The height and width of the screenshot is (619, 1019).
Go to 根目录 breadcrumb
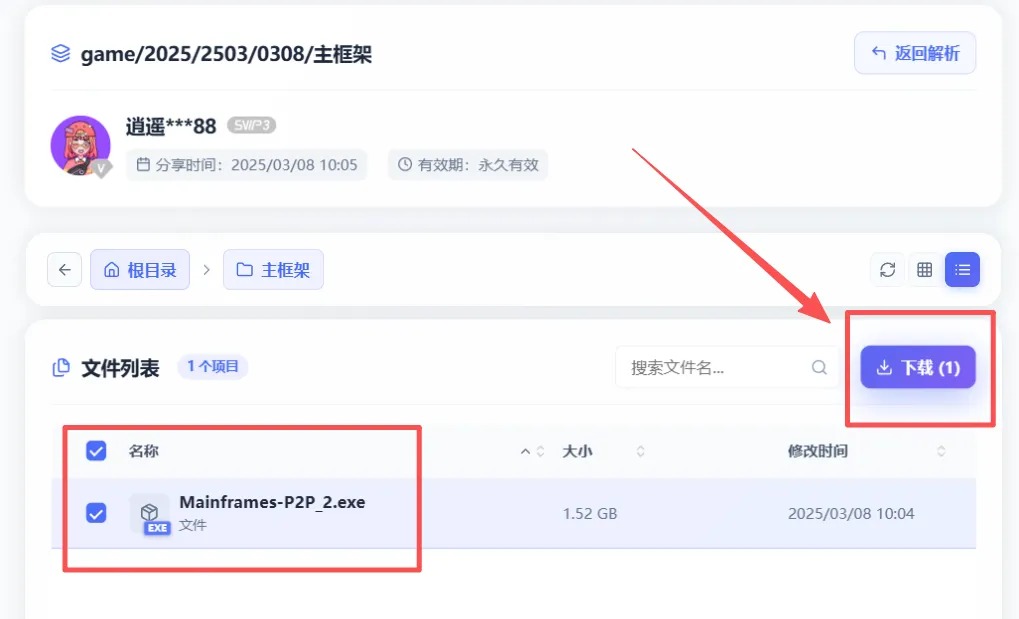pos(140,269)
